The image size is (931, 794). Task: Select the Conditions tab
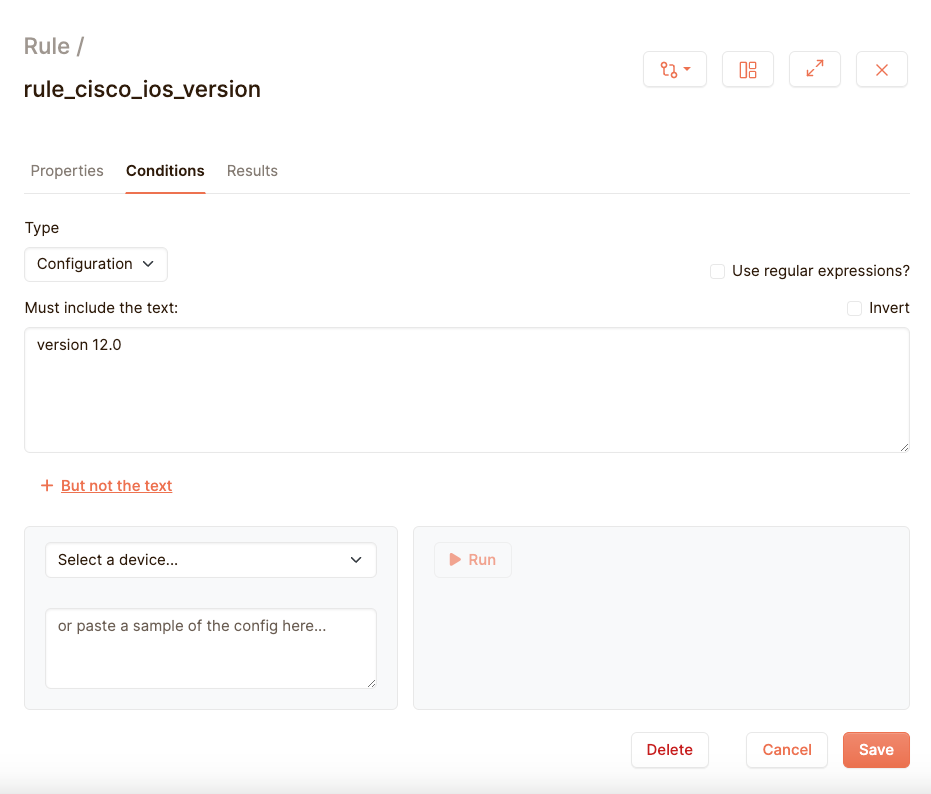pos(165,171)
